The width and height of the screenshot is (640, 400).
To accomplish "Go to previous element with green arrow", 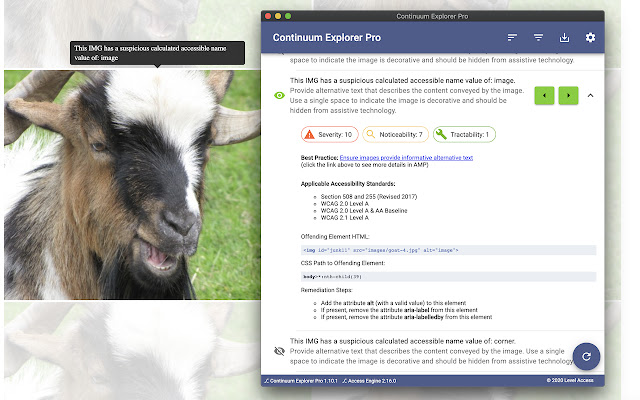I will (544, 96).
